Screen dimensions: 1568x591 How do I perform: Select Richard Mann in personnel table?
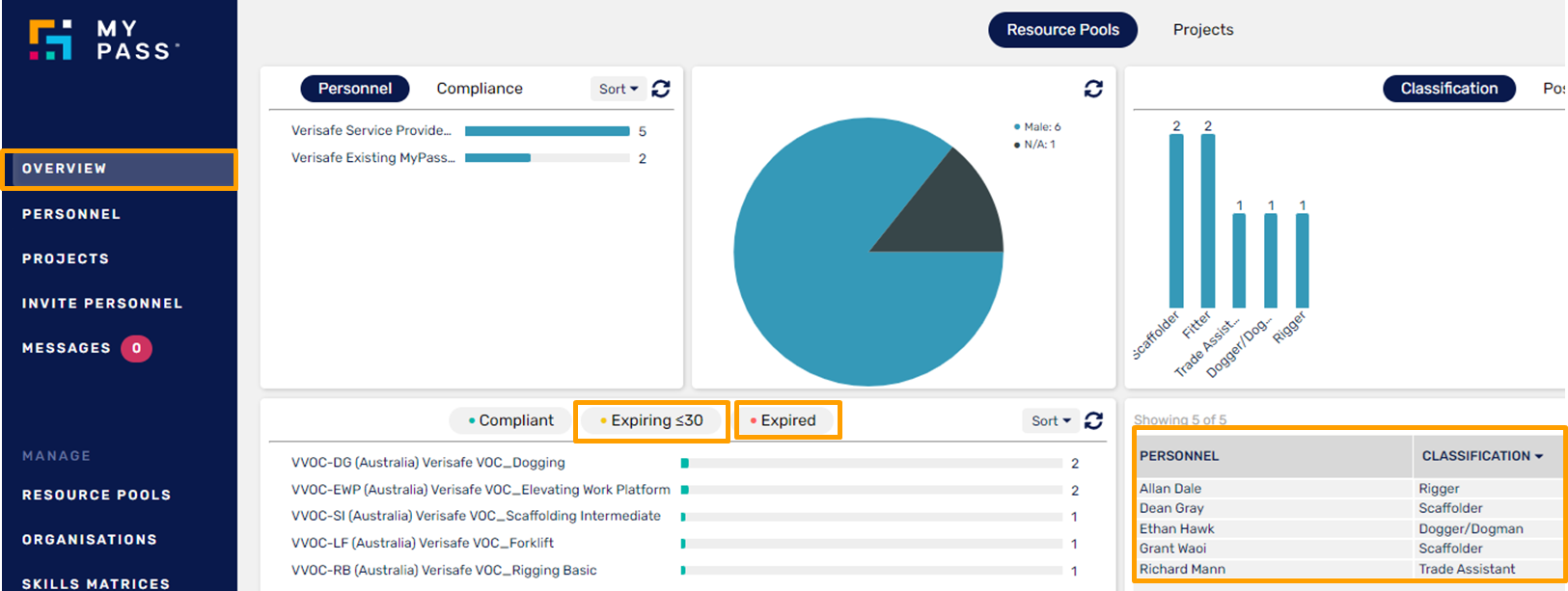(x=1182, y=569)
